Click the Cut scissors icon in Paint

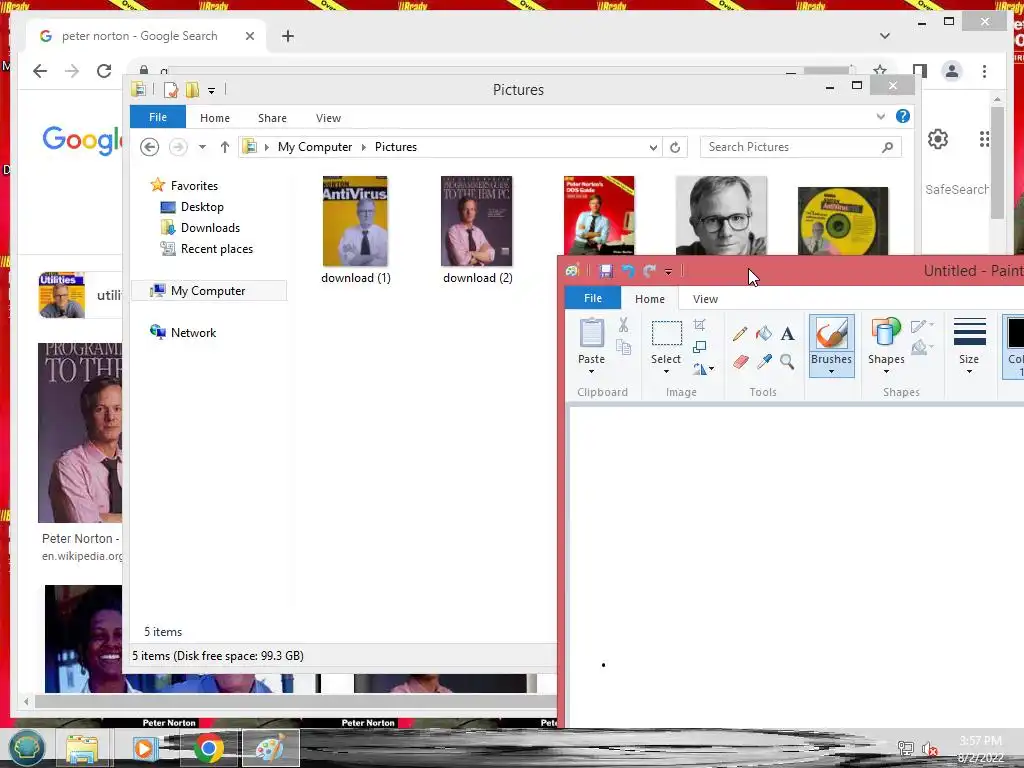point(624,325)
